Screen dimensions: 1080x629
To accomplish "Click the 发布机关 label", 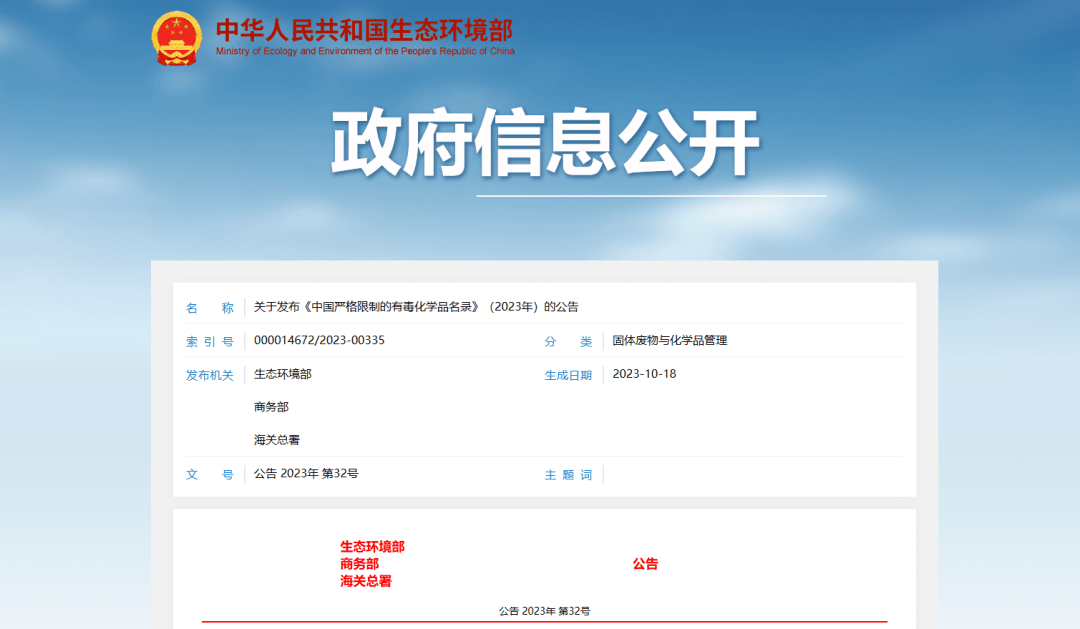I will tap(209, 375).
